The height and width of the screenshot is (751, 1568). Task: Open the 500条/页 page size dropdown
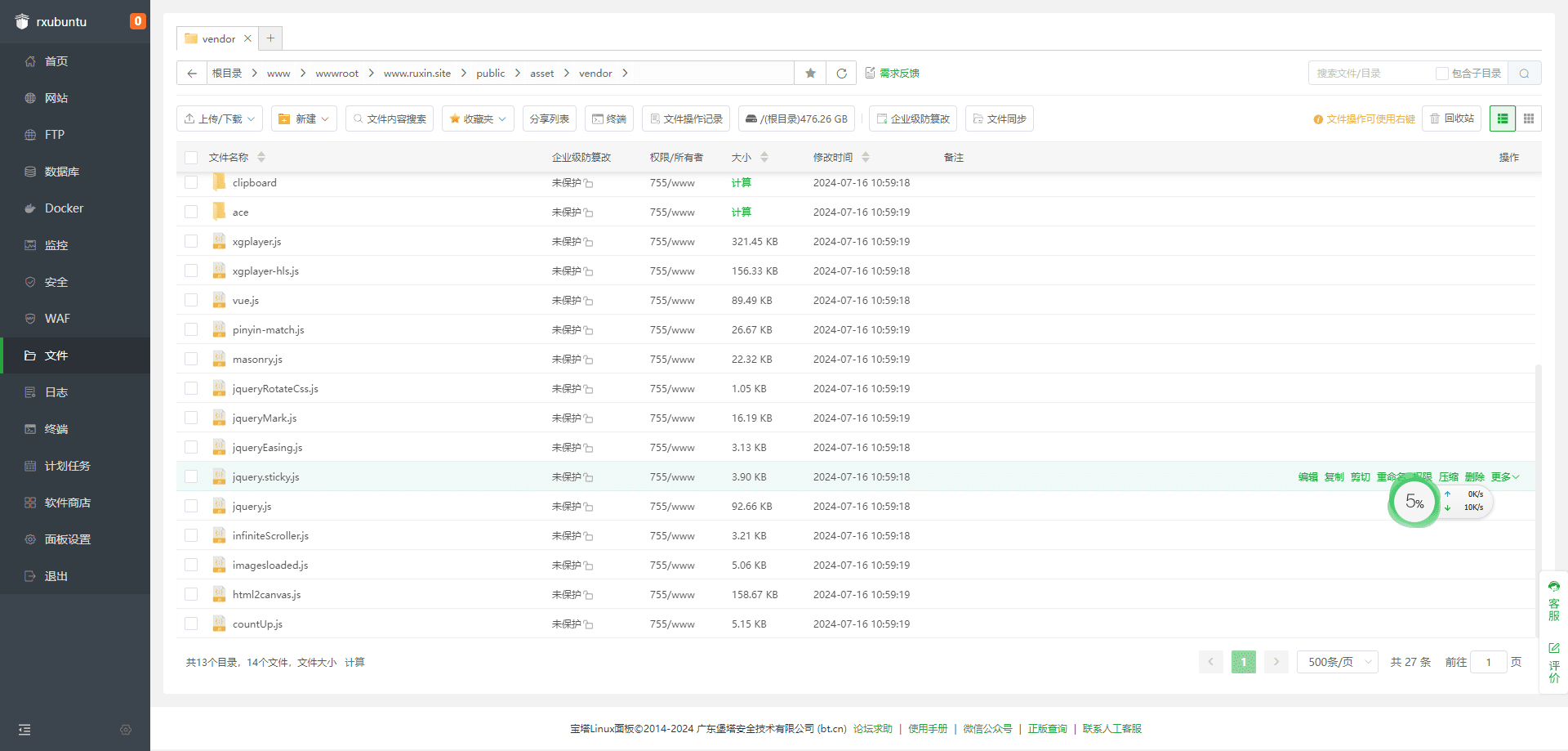click(x=1338, y=662)
